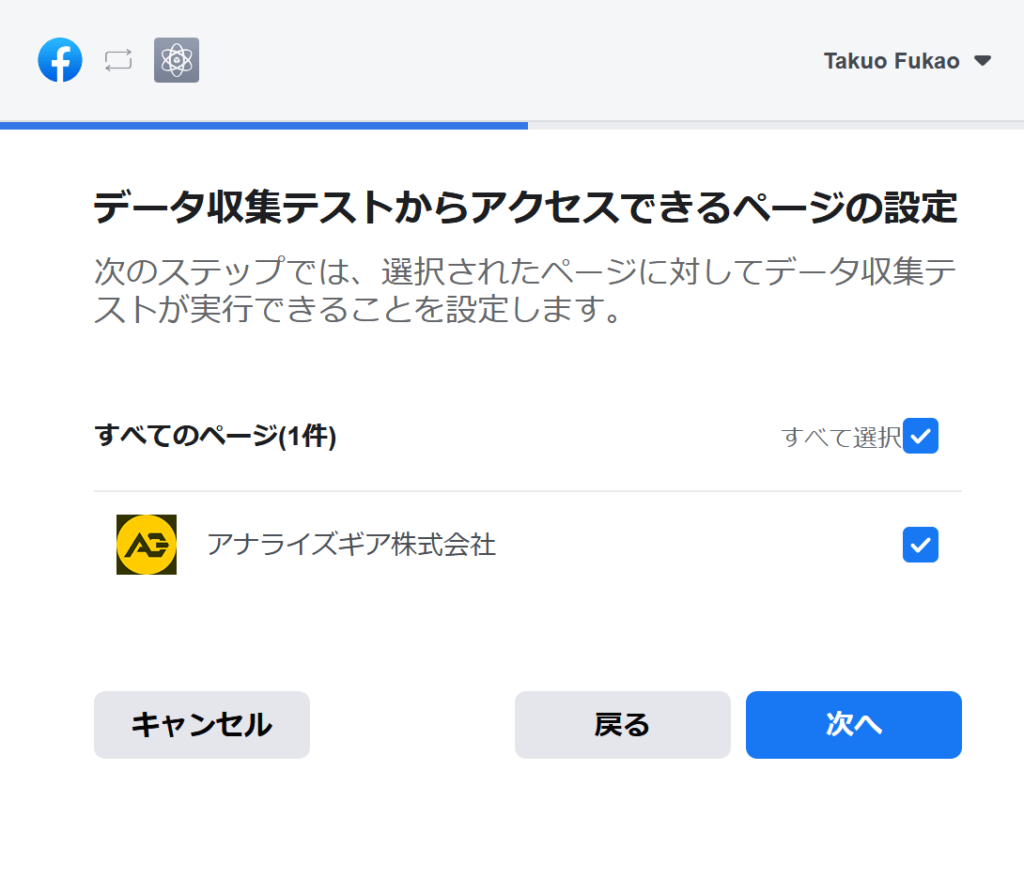Click the gray atom app icon
The image size is (1024, 894).
tap(176, 60)
